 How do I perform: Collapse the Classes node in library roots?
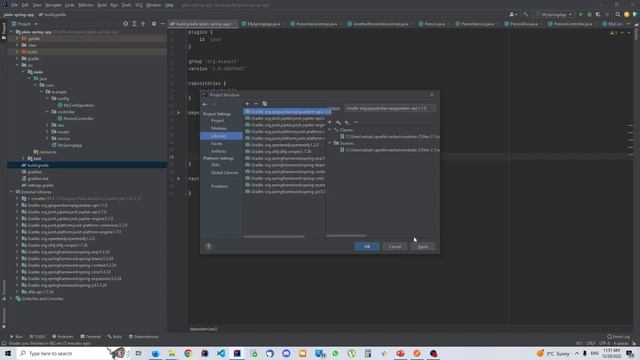tap(330, 130)
